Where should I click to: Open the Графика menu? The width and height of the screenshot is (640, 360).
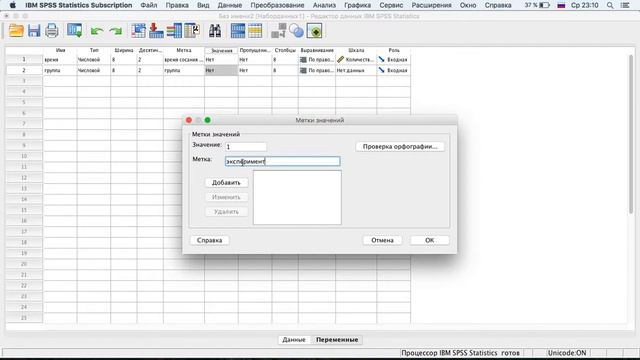[x=357, y=5]
